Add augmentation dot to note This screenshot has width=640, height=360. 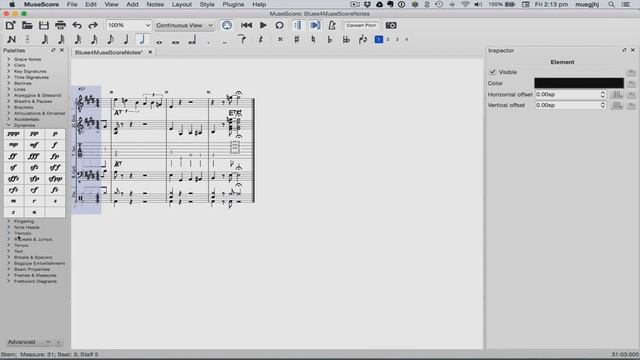pos(208,41)
